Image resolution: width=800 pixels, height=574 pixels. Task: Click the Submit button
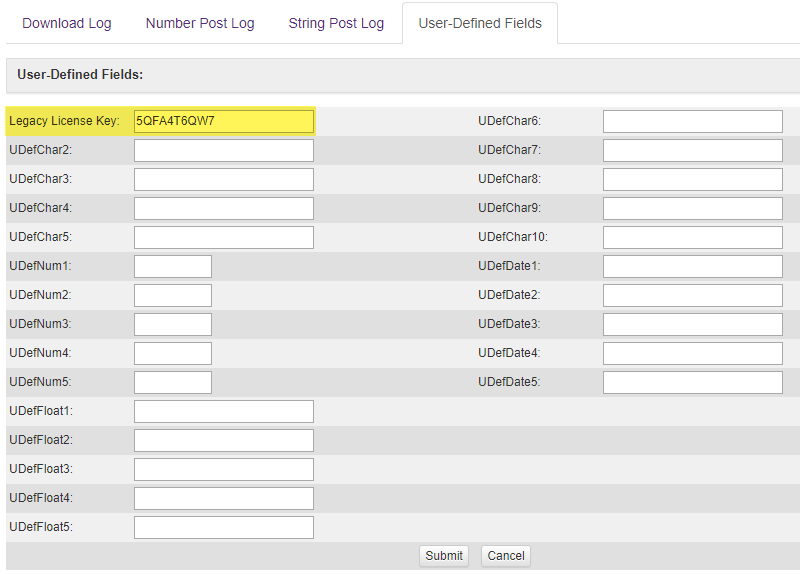coord(444,556)
